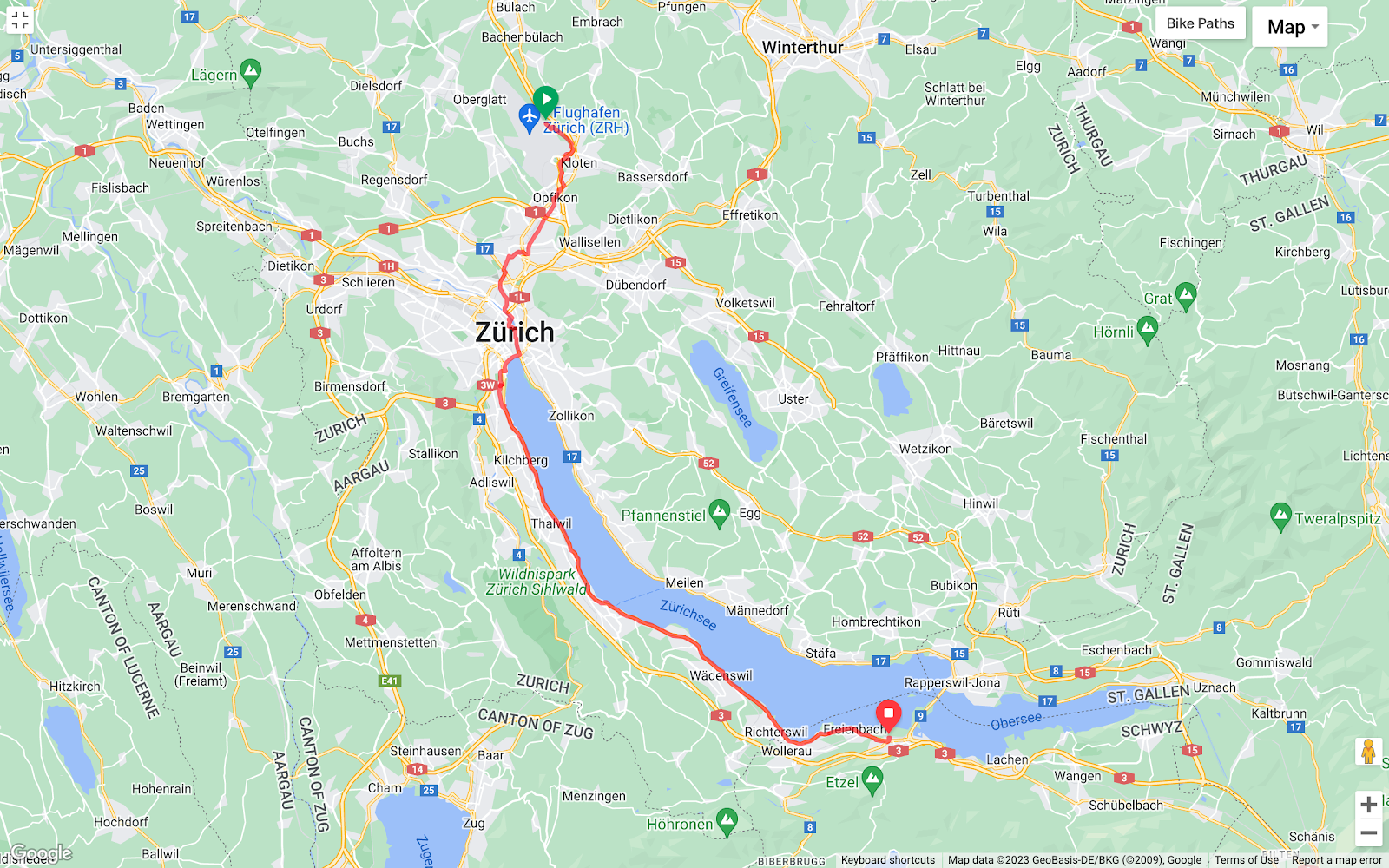
Task: Click the Grat mountain marker
Action: tap(1186, 297)
